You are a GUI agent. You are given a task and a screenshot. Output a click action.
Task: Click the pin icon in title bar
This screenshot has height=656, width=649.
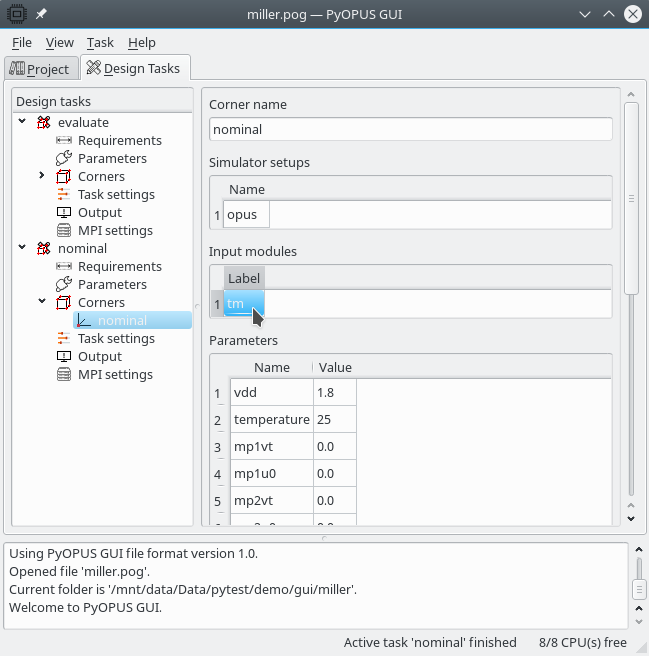point(41,14)
